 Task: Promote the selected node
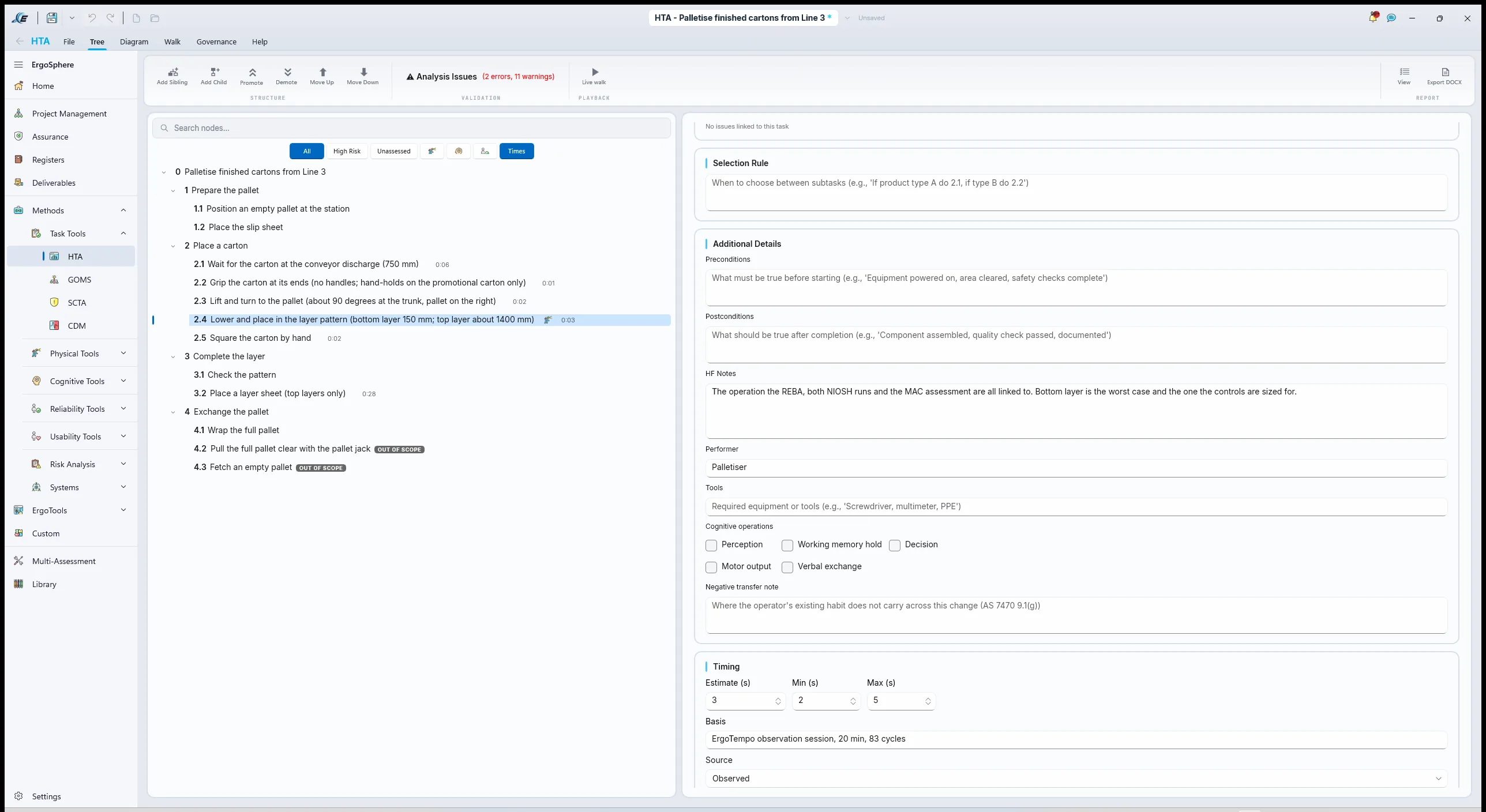(252, 76)
